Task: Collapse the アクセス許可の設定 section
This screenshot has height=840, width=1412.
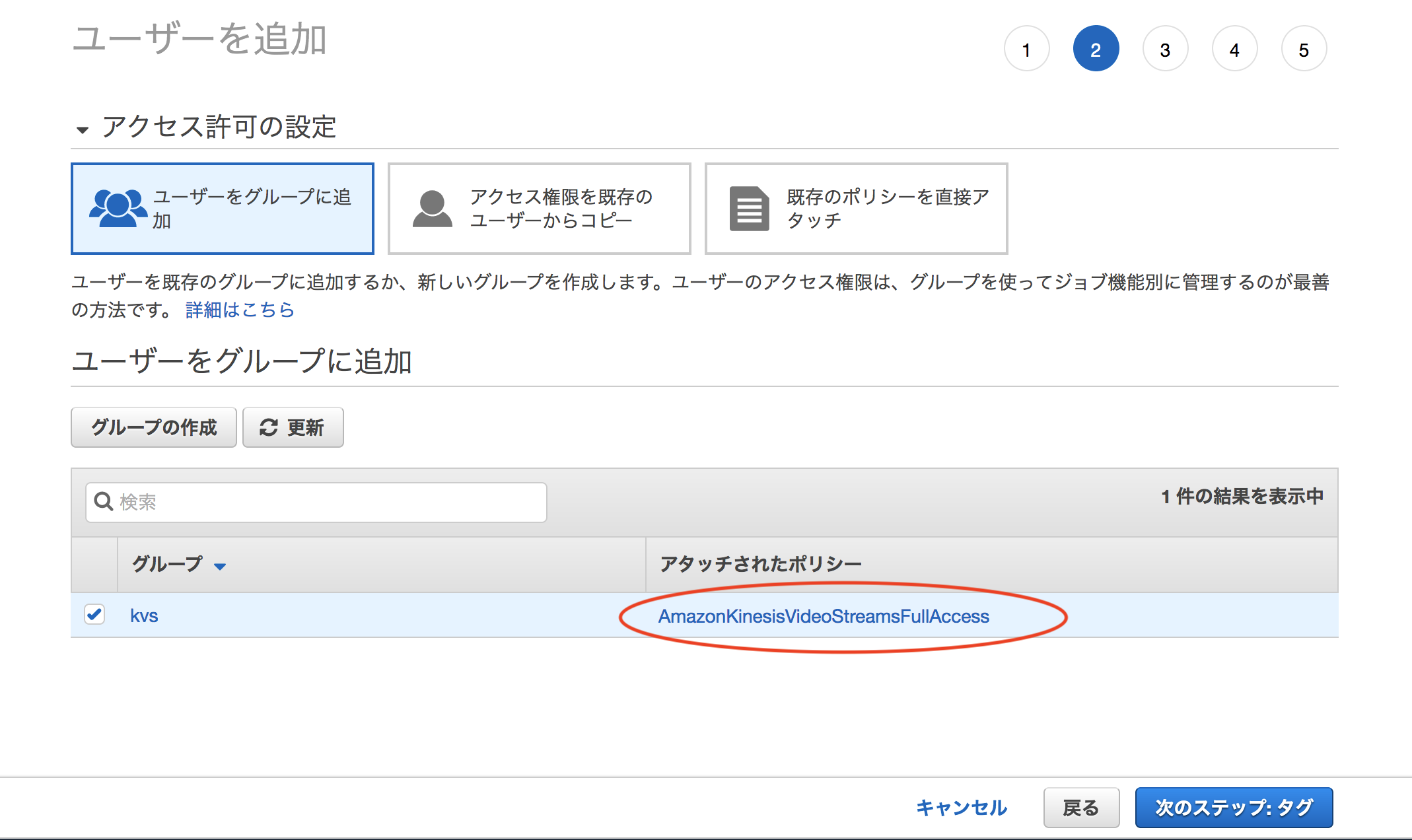Action: point(83,129)
